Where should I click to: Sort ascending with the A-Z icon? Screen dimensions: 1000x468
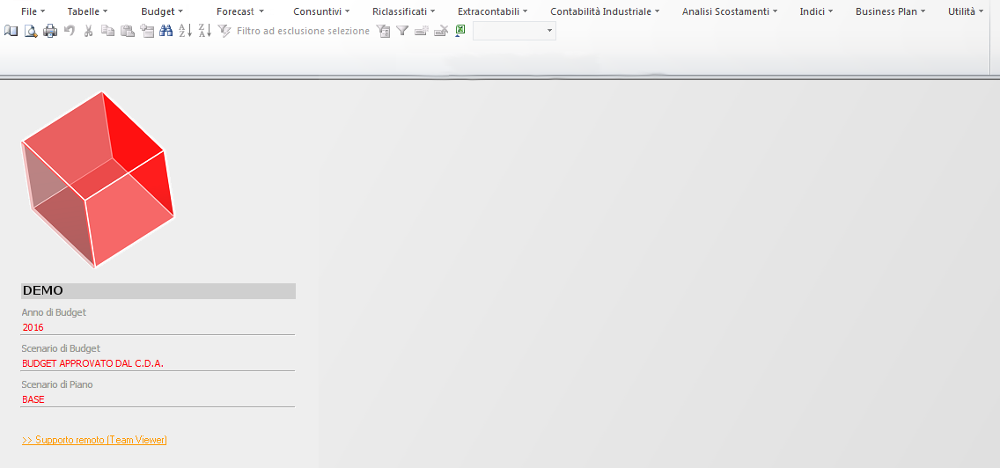[185, 31]
